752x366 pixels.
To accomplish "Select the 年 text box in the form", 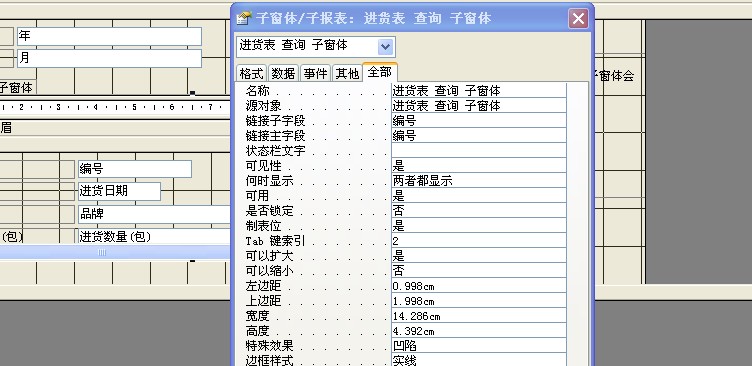I will tap(109, 36).
